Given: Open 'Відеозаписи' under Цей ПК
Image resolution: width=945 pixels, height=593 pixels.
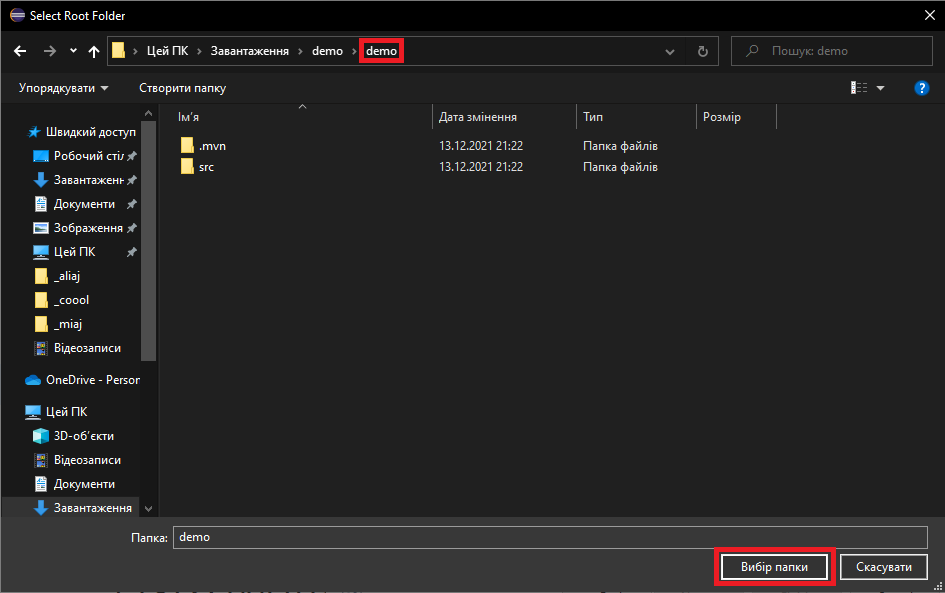Looking at the screenshot, I should (x=87, y=460).
